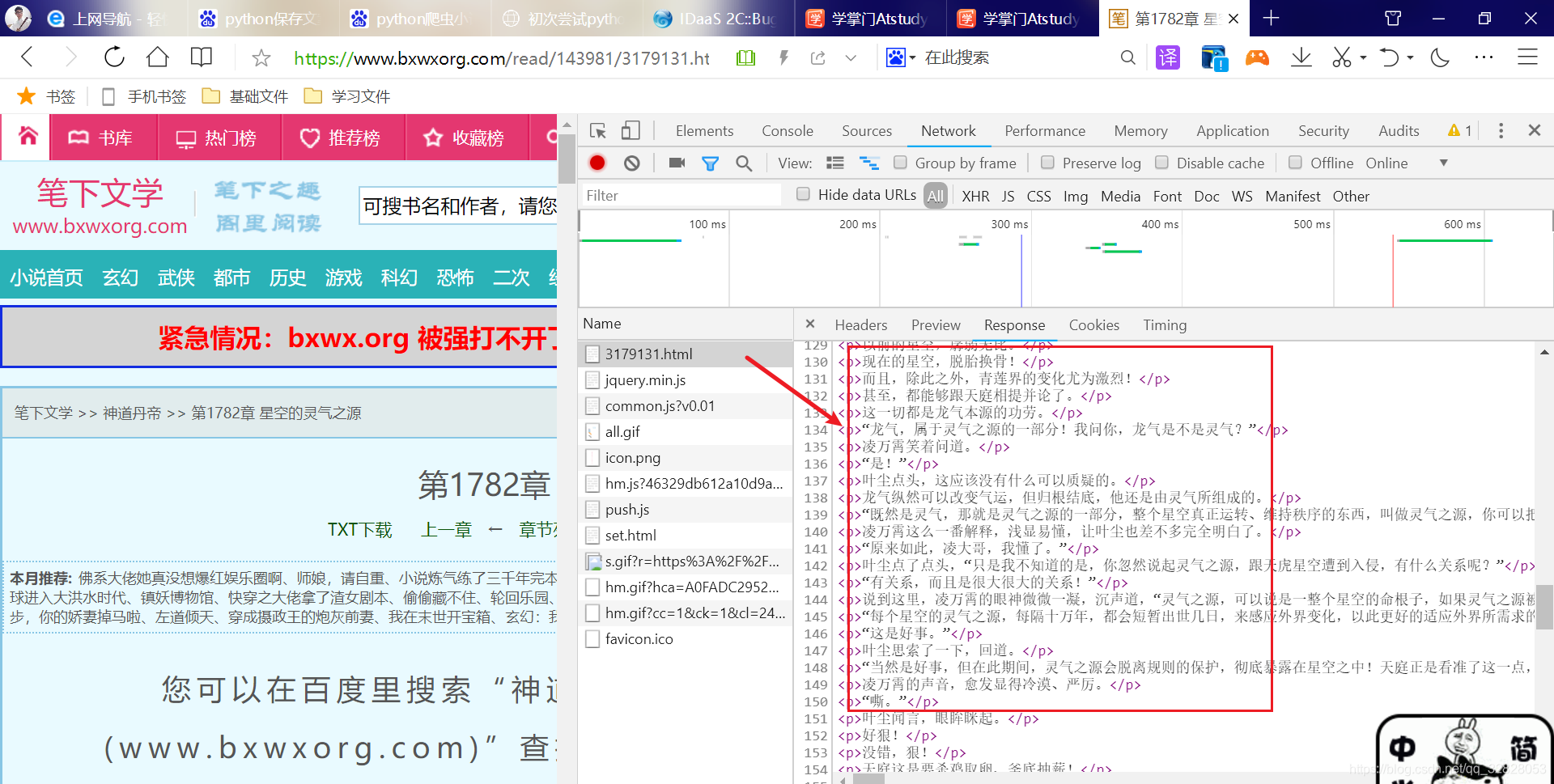Image resolution: width=1554 pixels, height=784 pixels.
Task: Switch to large request rows view icon
Action: [835, 163]
